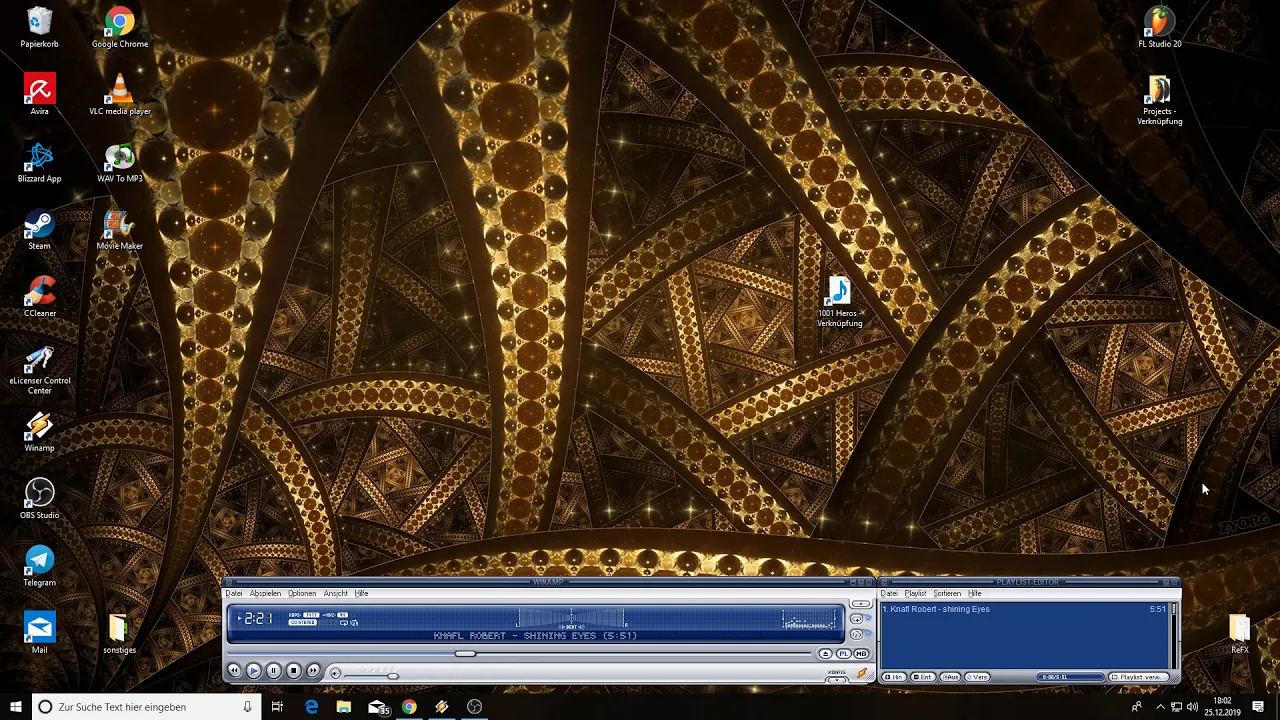This screenshot has height=720, width=1280.
Task: Open the Windows notification center icon
Action: (x=1259, y=707)
